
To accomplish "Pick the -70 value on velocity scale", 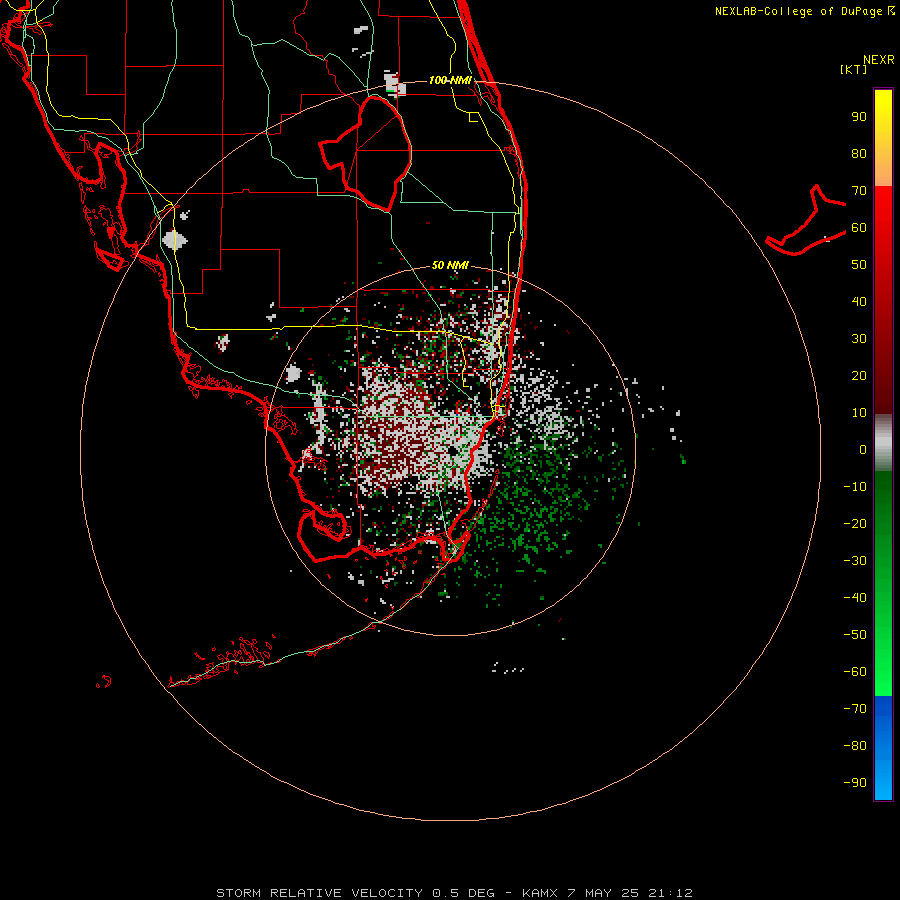I will pos(855,708).
